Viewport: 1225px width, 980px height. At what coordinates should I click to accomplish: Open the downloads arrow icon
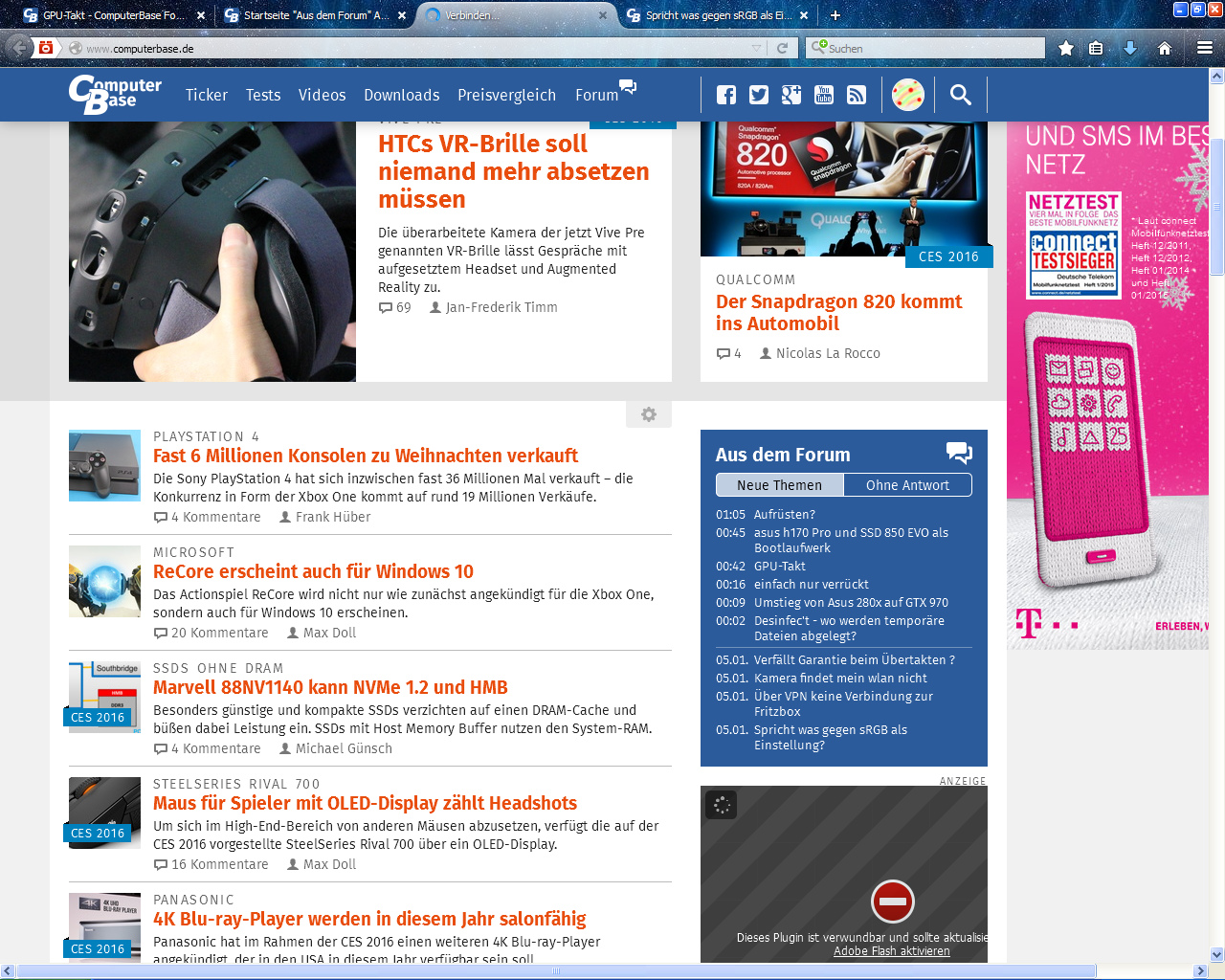click(1130, 48)
